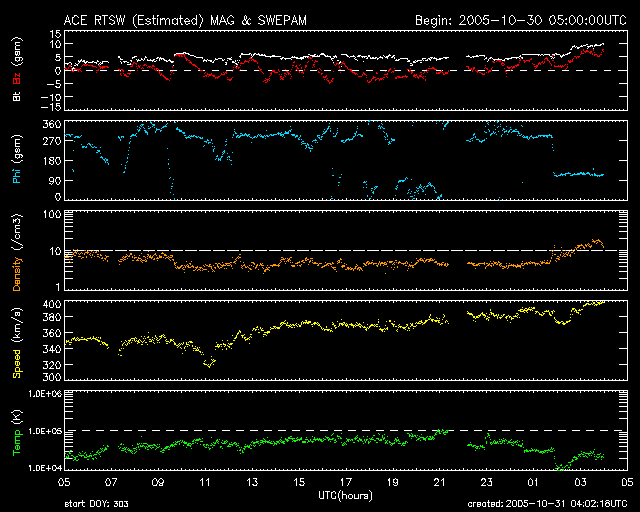
Task: Click the '-10' tick on Bt Bz axis
Action: point(51,97)
